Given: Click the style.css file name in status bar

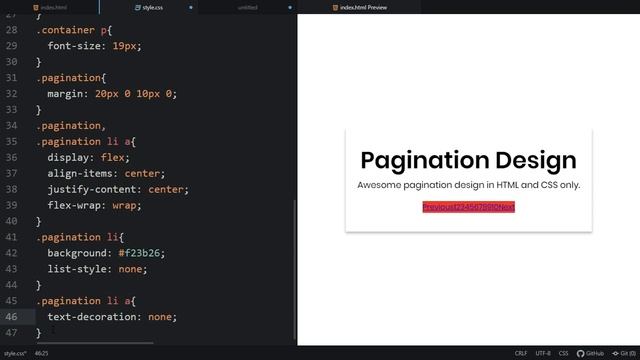Looking at the screenshot, I should tap(15, 353).
